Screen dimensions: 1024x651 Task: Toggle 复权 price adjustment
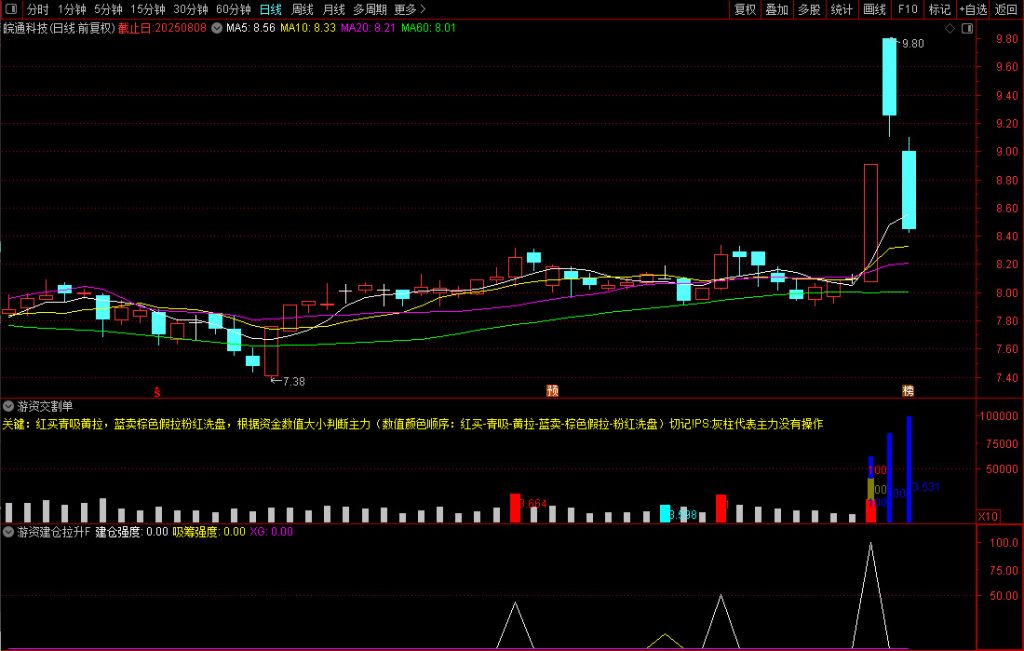click(x=745, y=9)
